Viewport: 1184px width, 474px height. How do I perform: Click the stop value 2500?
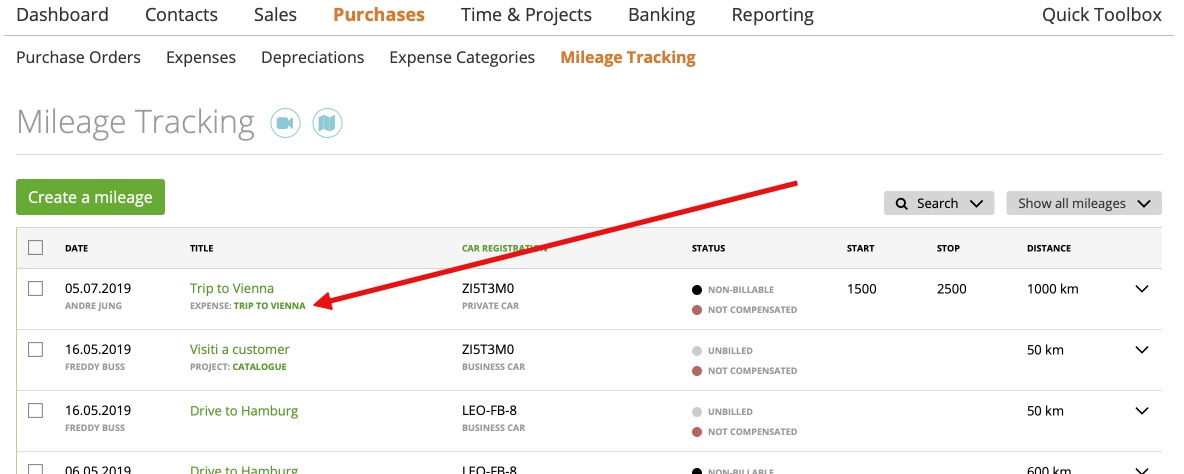pyautogui.click(x=951, y=288)
